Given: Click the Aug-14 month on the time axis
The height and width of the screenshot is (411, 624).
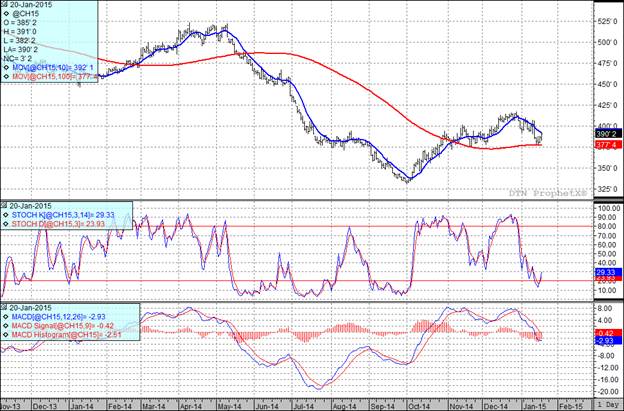Looking at the screenshot, I should pyautogui.click(x=344, y=407).
